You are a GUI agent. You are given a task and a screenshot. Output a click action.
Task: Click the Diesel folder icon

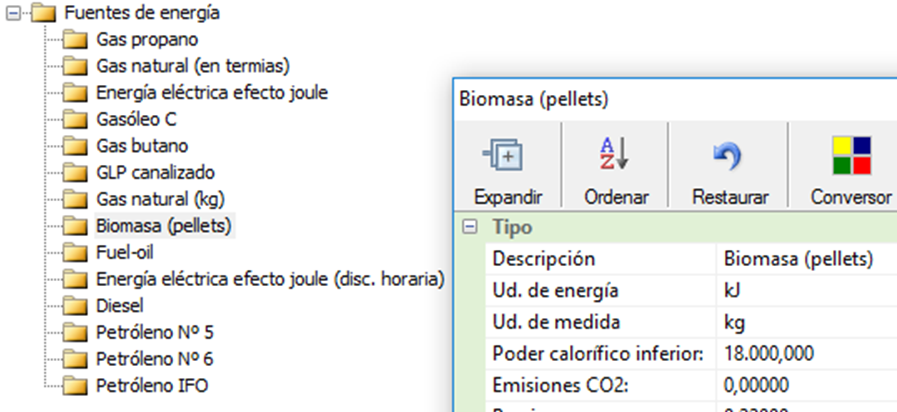[74, 306]
